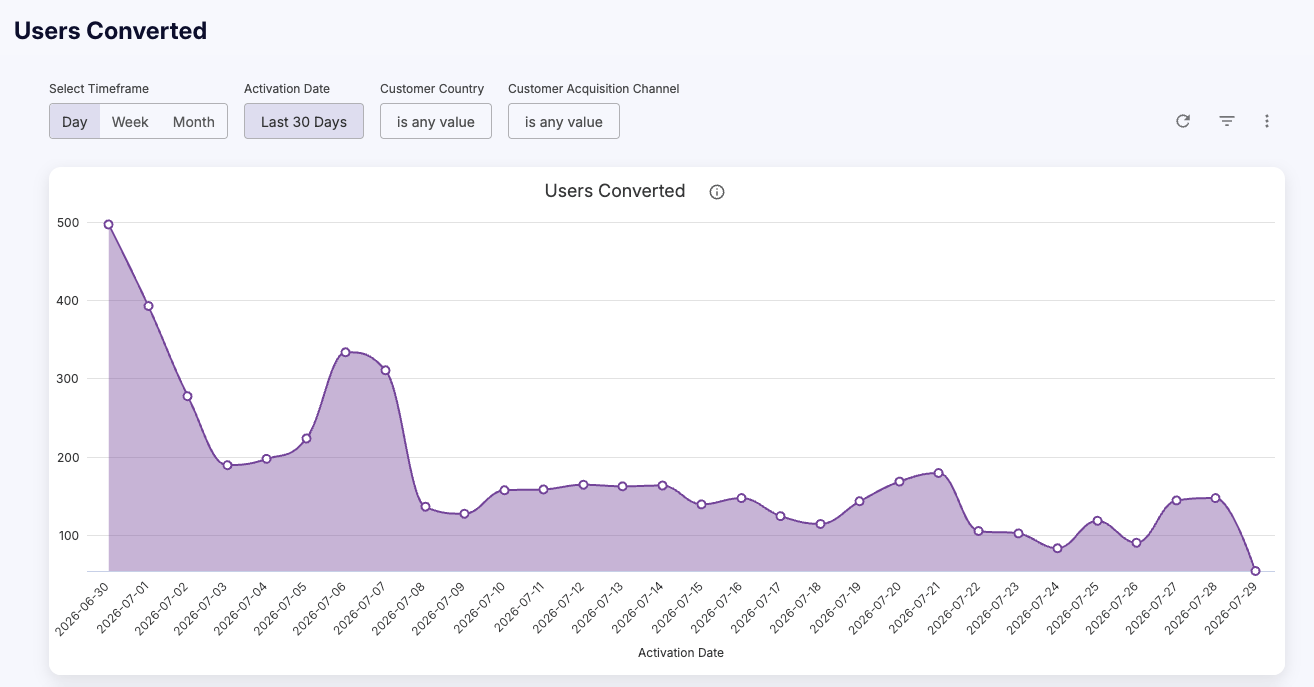The height and width of the screenshot is (687, 1314).
Task: Open the three-dot more options menu
Action: tap(1267, 121)
